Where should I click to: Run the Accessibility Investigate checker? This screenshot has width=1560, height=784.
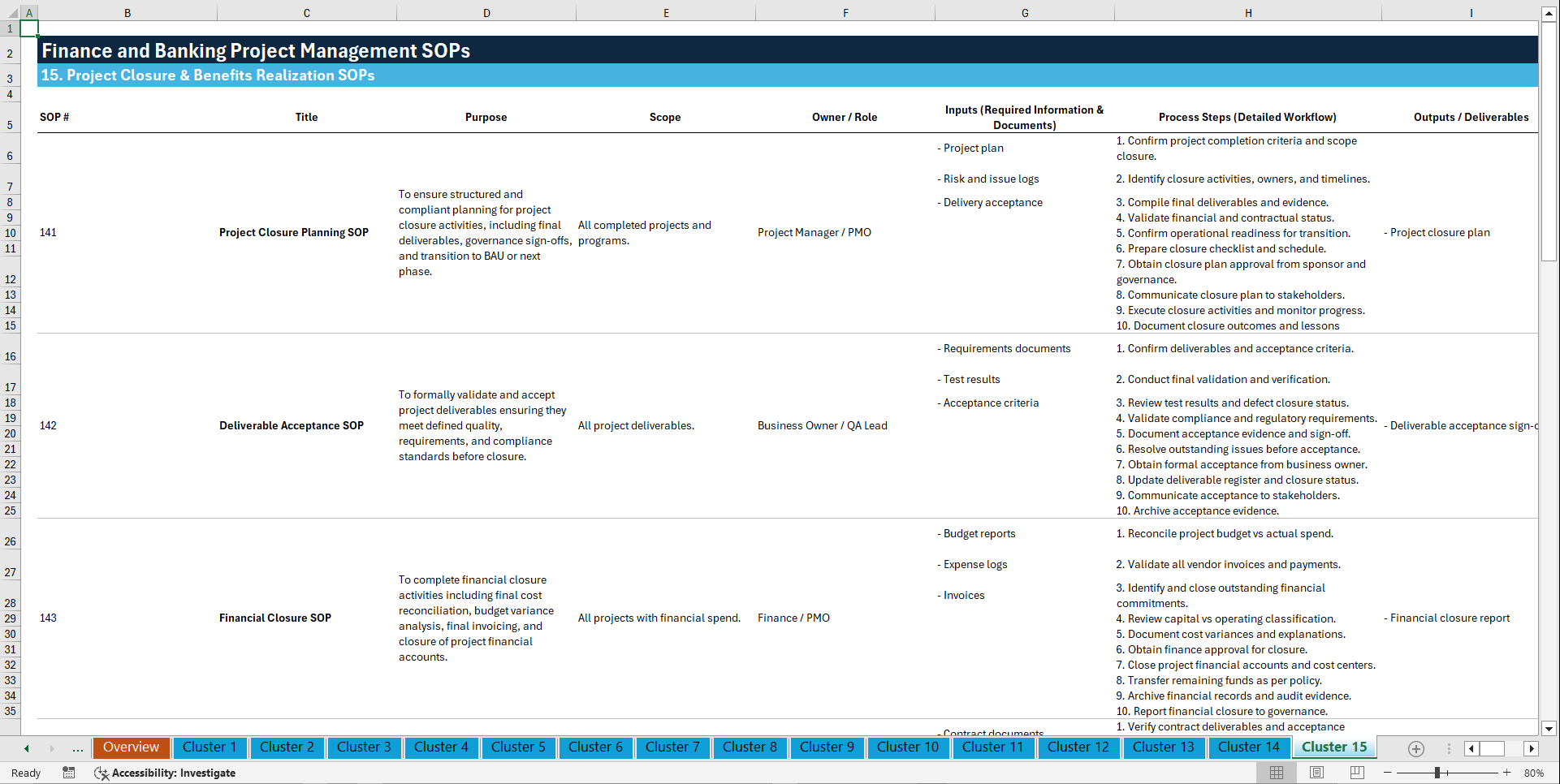click(166, 773)
